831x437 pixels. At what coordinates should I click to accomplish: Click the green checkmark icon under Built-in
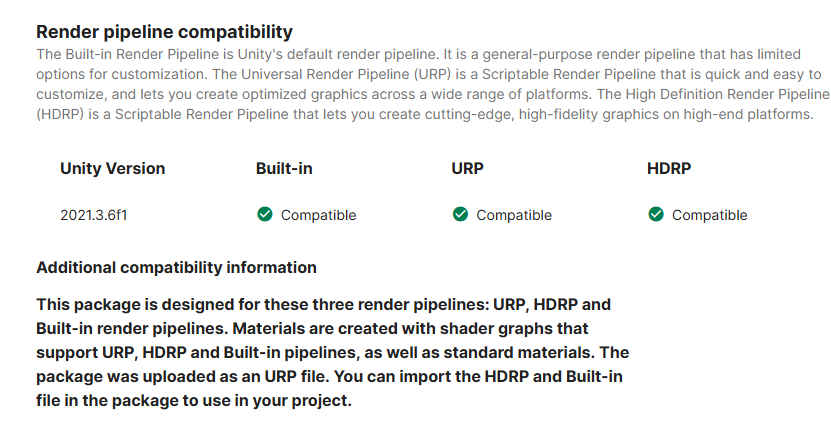265,215
